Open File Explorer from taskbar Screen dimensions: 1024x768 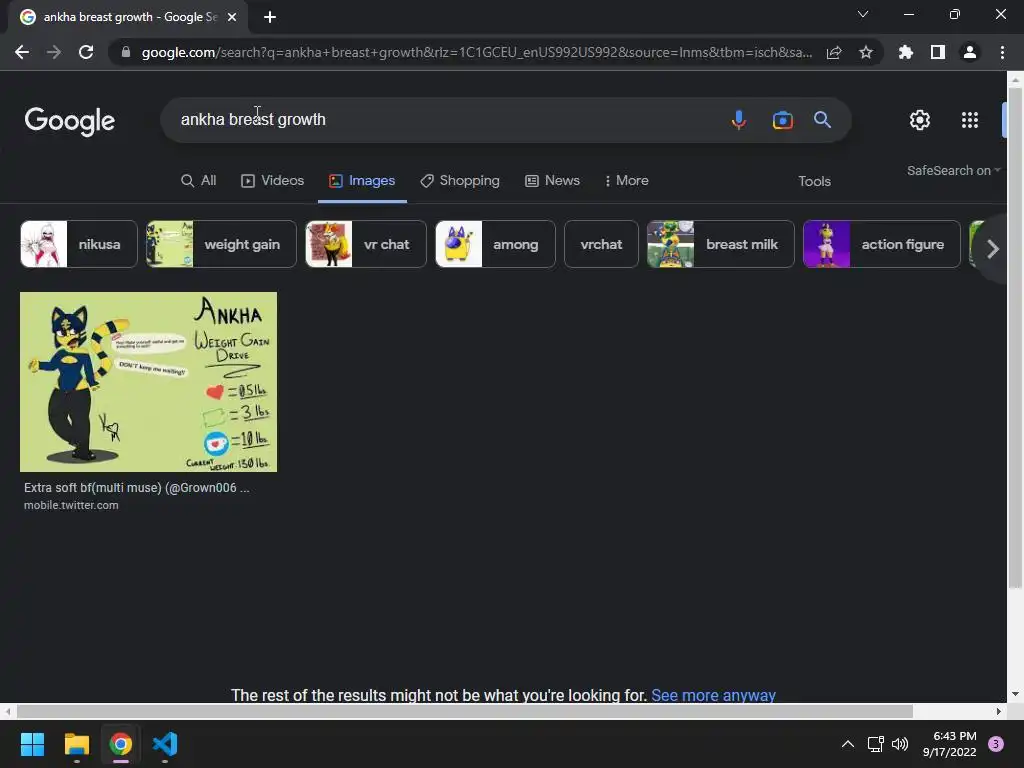[76, 744]
